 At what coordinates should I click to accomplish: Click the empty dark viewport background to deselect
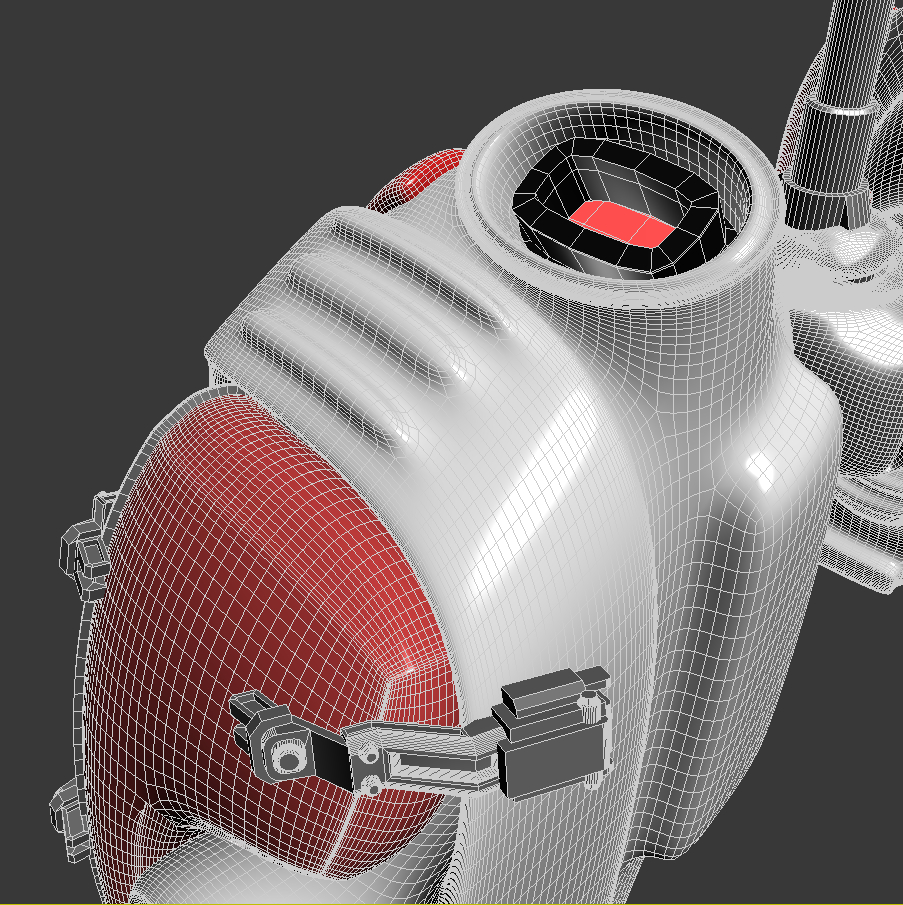tap(120, 120)
